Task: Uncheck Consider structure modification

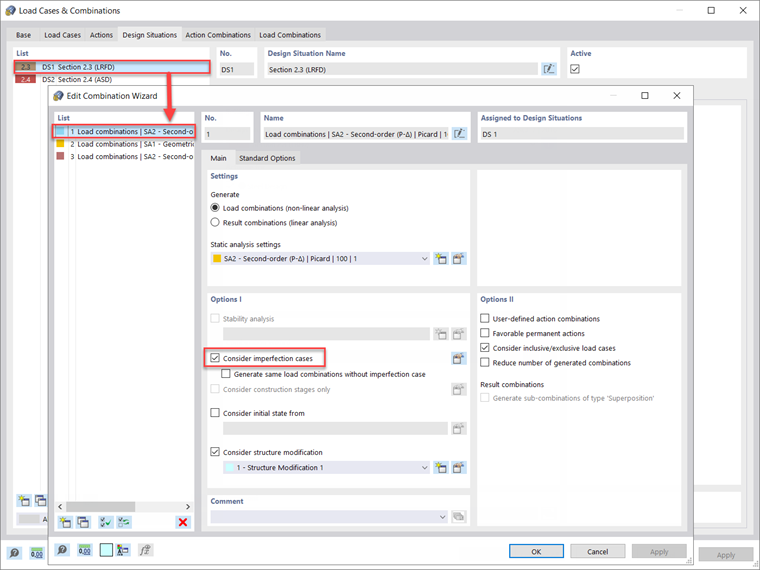Action: pyautogui.click(x=215, y=452)
